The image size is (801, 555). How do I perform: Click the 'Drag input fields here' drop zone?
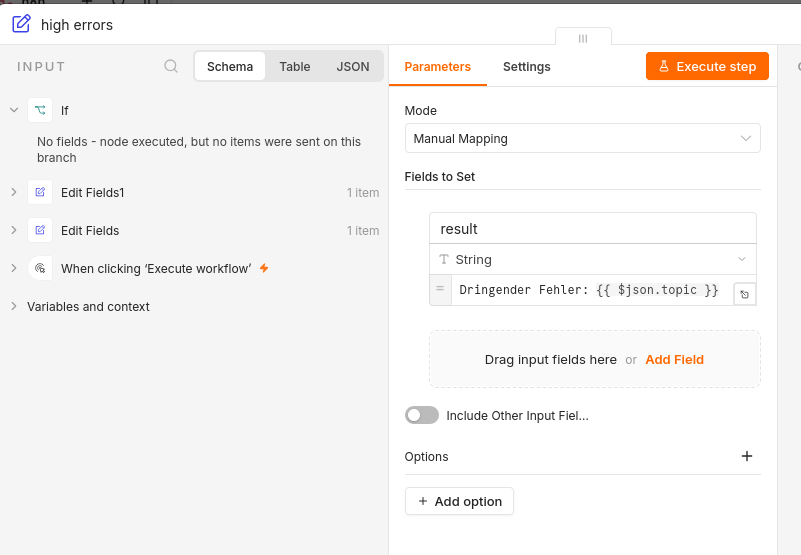click(x=595, y=359)
